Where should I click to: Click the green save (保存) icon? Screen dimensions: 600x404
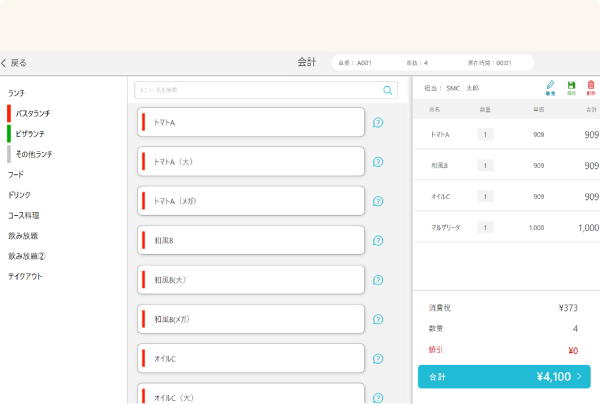571,87
